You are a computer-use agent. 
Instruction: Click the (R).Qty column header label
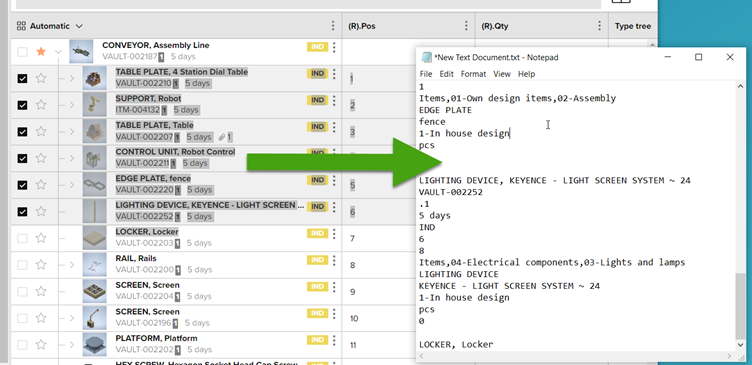tap(494, 26)
